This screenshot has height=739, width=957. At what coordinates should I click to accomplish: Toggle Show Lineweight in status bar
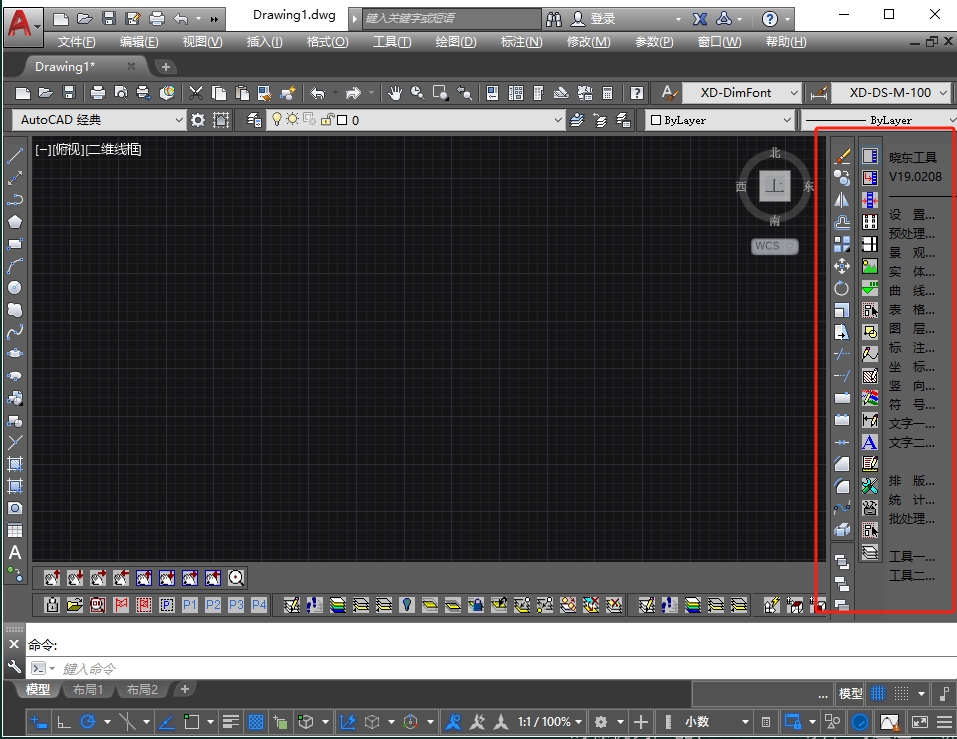tap(231, 723)
